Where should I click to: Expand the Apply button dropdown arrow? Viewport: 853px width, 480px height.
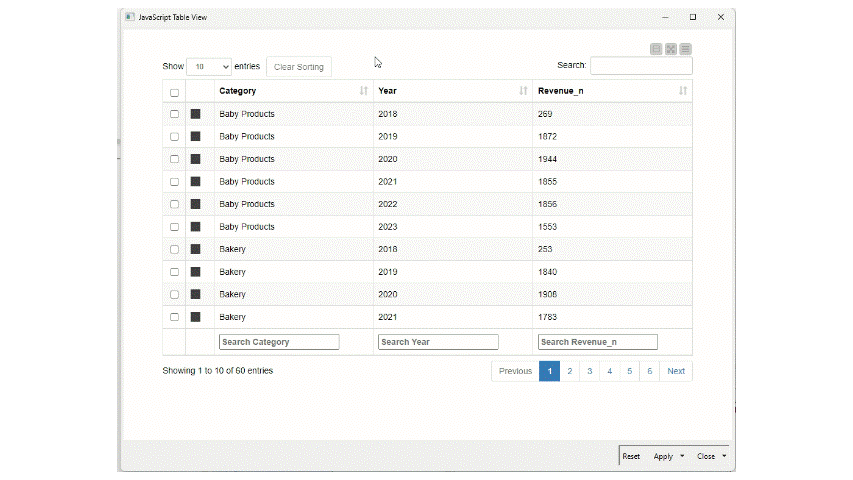pos(681,456)
